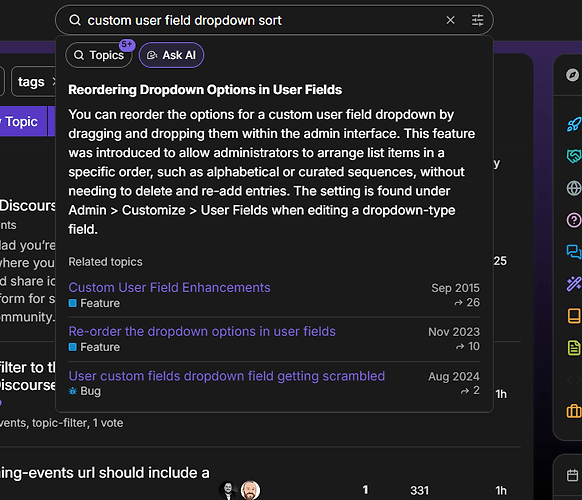This screenshot has height=500, width=582.
Task: Click the 'Sep 2015' date text
Action: 455,288
